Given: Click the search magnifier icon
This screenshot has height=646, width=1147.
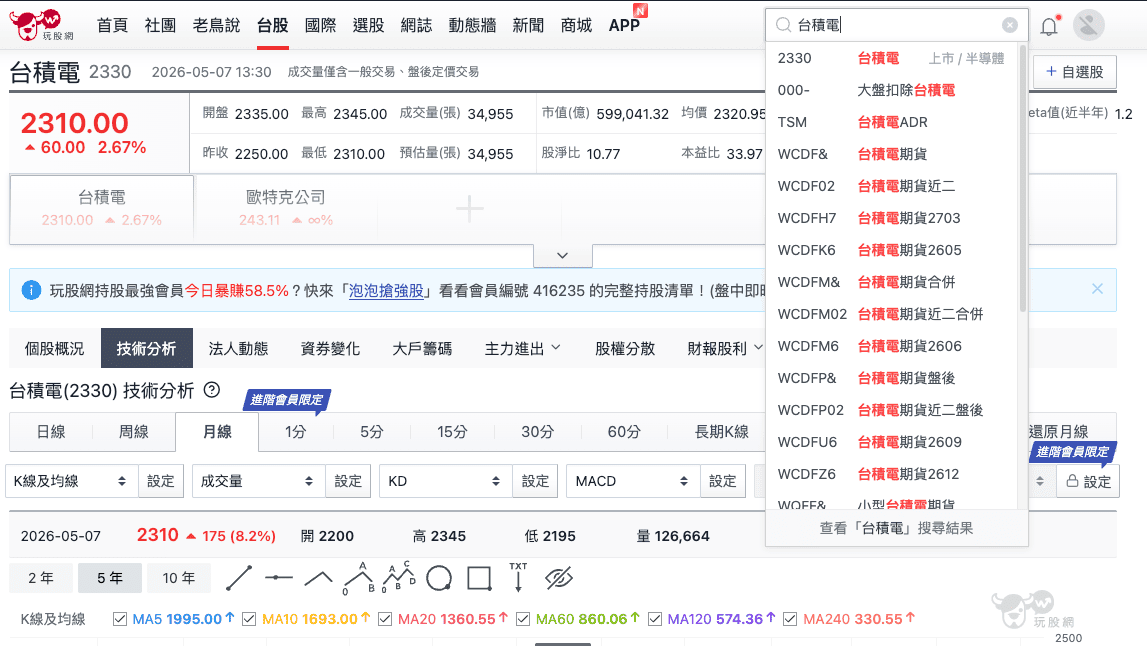Looking at the screenshot, I should pos(783,25).
